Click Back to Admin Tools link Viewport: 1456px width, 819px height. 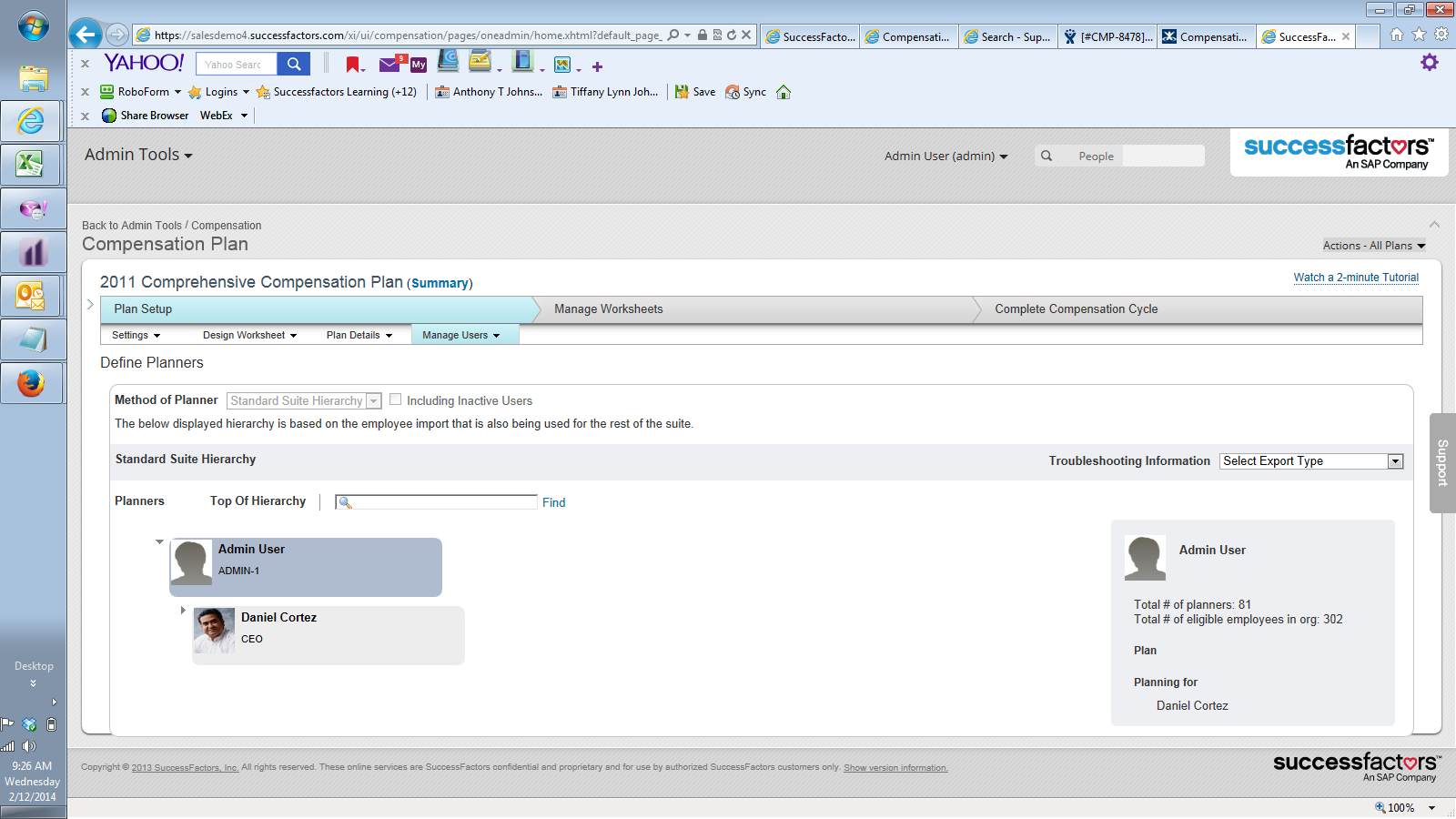[132, 226]
